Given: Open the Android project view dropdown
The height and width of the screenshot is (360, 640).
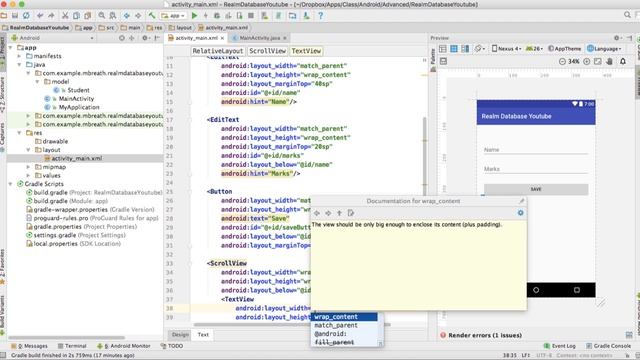Looking at the screenshot, I should click(x=53, y=38).
